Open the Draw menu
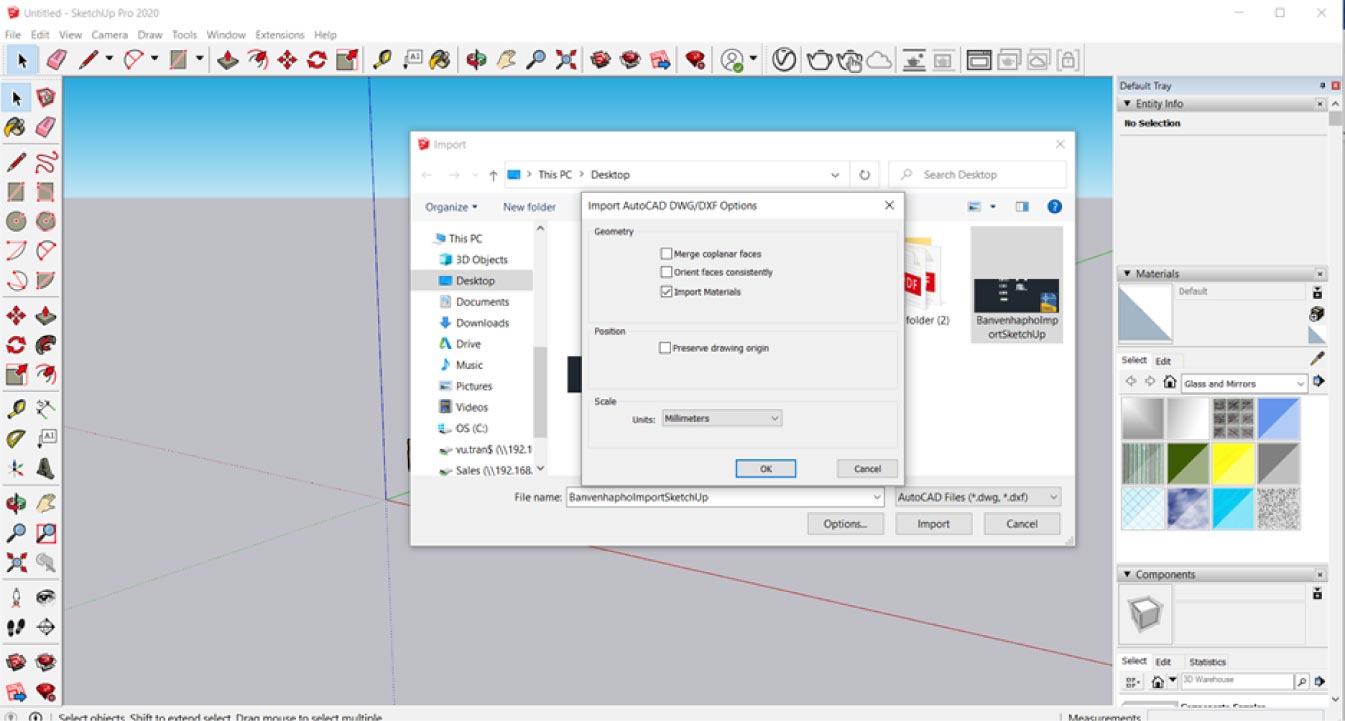 coord(150,34)
